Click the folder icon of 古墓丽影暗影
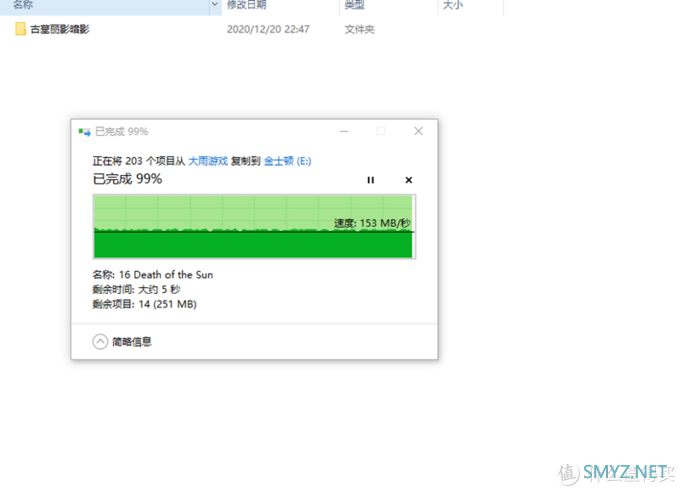The image size is (680, 491). click(20, 29)
